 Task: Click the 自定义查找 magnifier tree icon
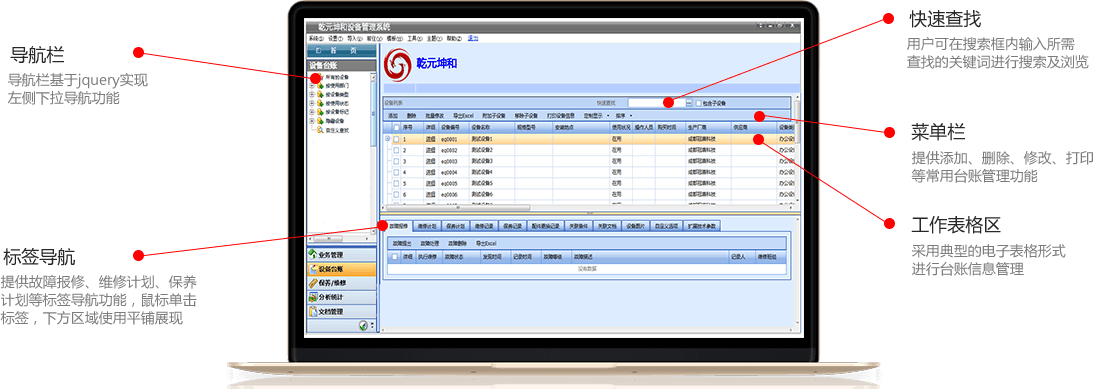point(321,130)
